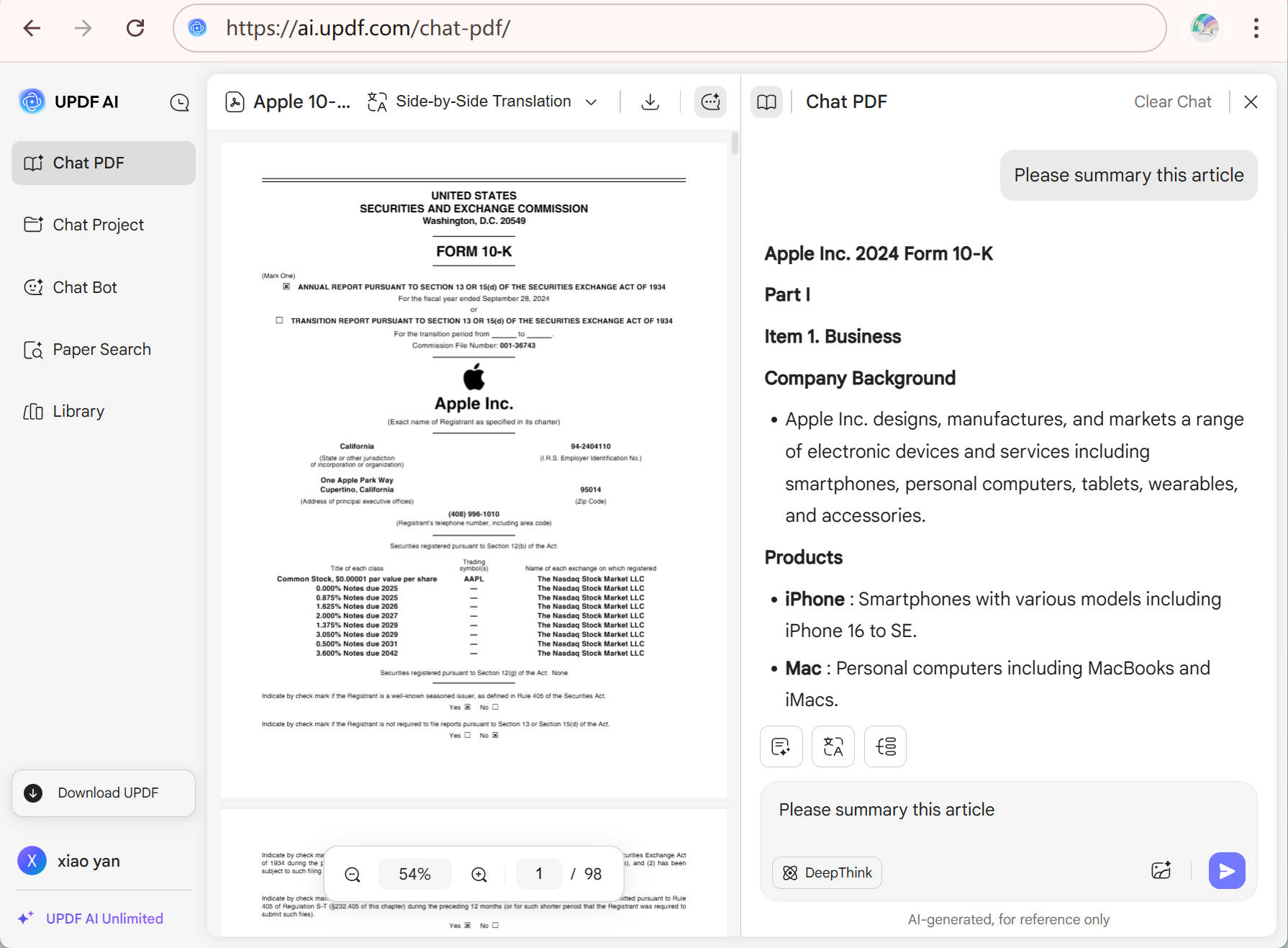Click 'AI-generated, for reference only' text
Viewport: 1288px width, 948px height.
1008,919
